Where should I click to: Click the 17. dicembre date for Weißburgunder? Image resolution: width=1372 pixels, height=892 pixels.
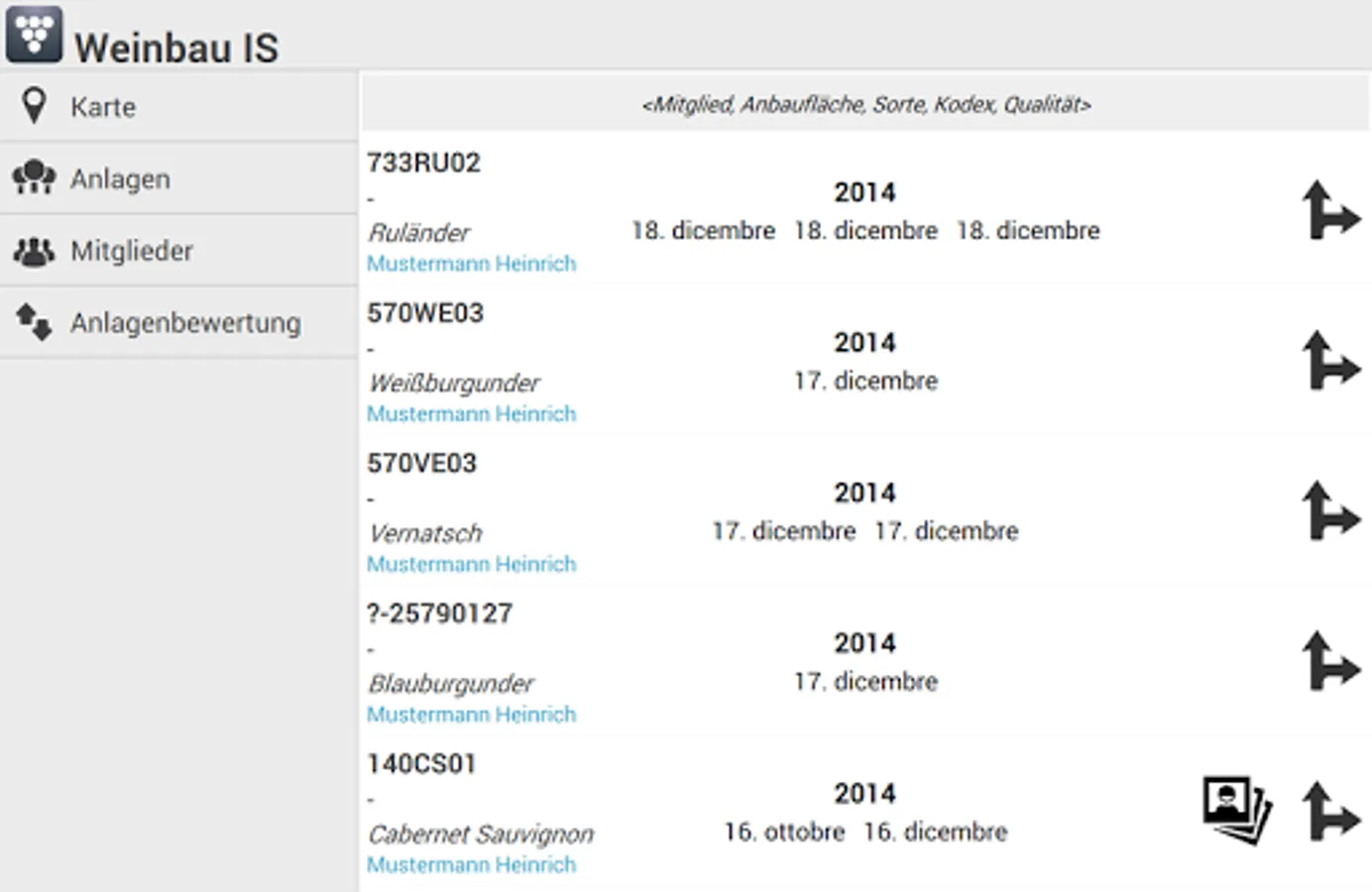coord(865,381)
